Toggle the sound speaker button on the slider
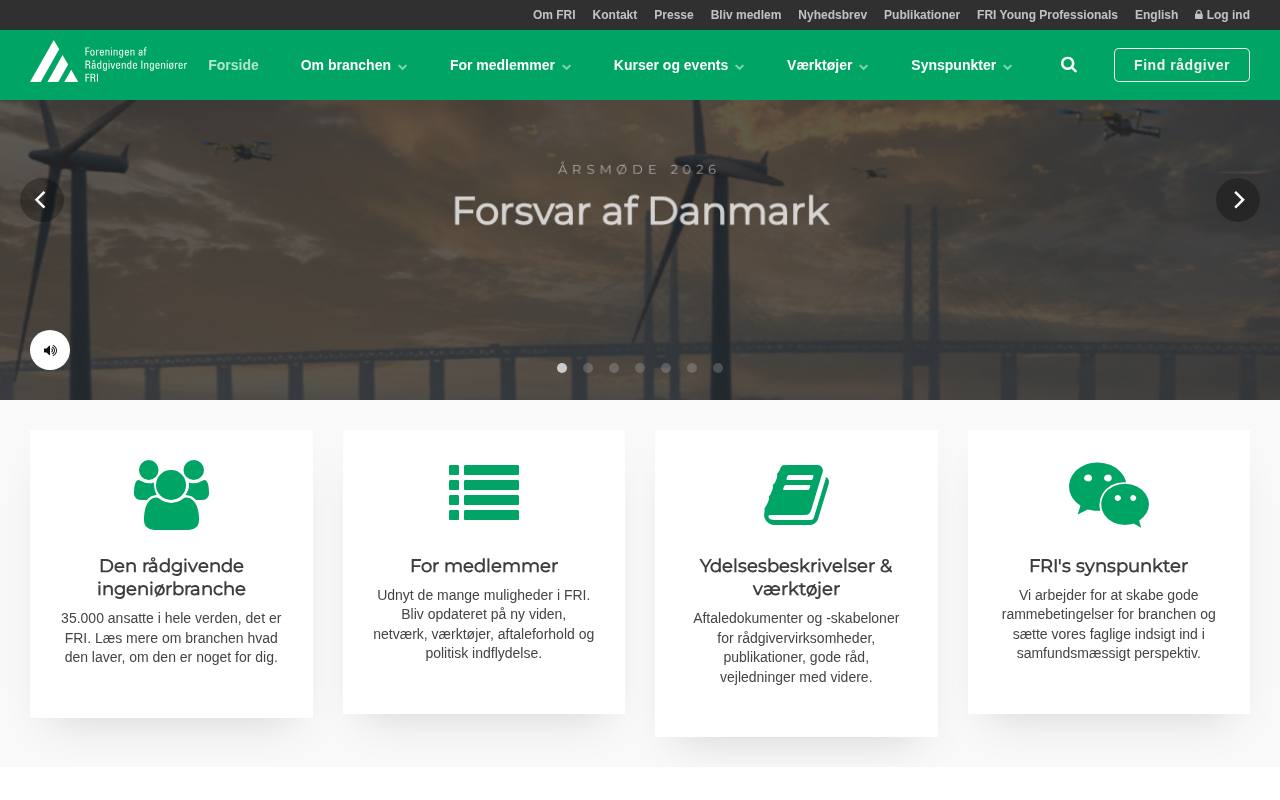1280x800 pixels. click(x=50, y=350)
